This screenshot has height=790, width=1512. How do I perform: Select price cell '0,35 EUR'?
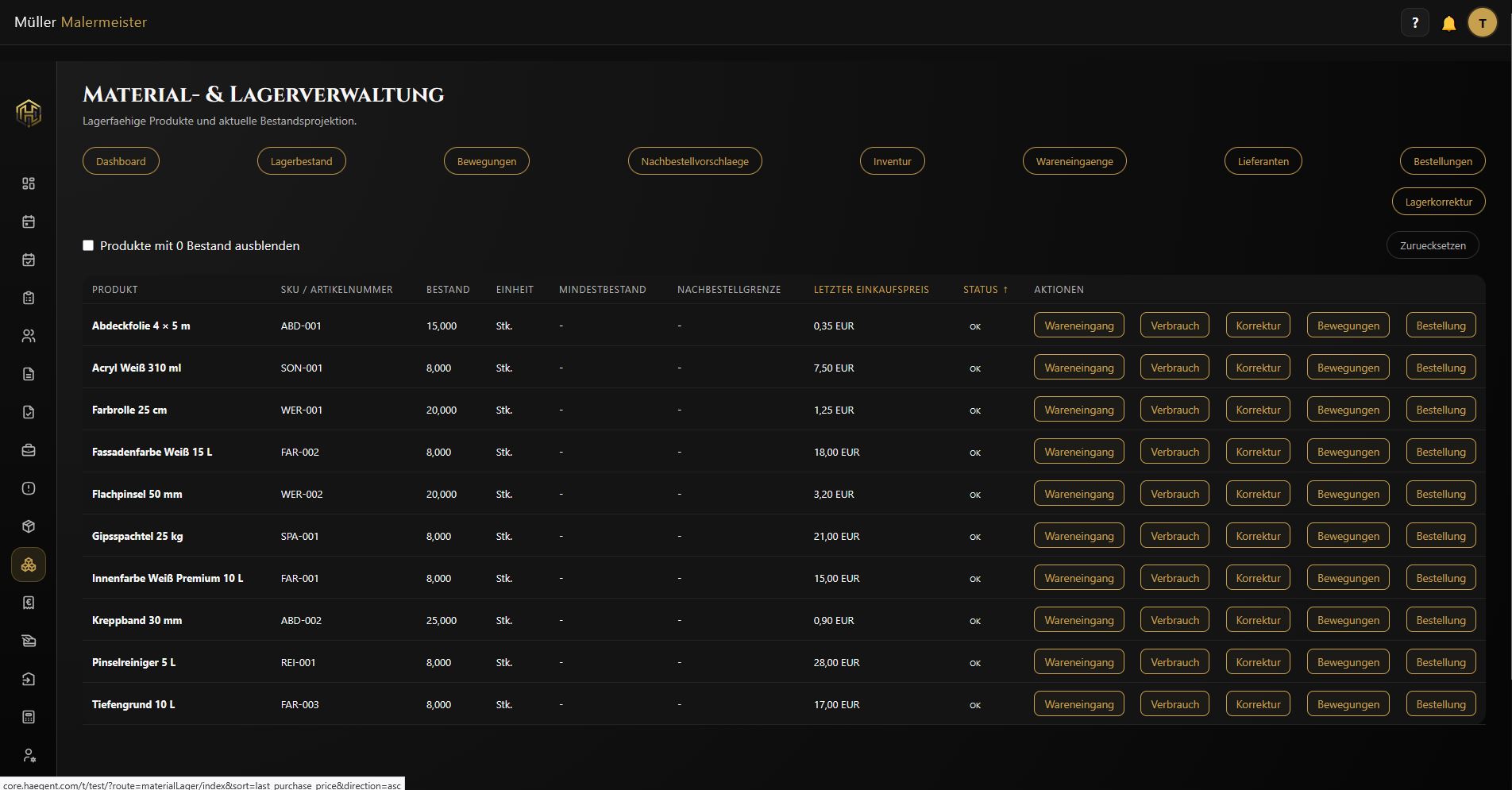click(834, 326)
